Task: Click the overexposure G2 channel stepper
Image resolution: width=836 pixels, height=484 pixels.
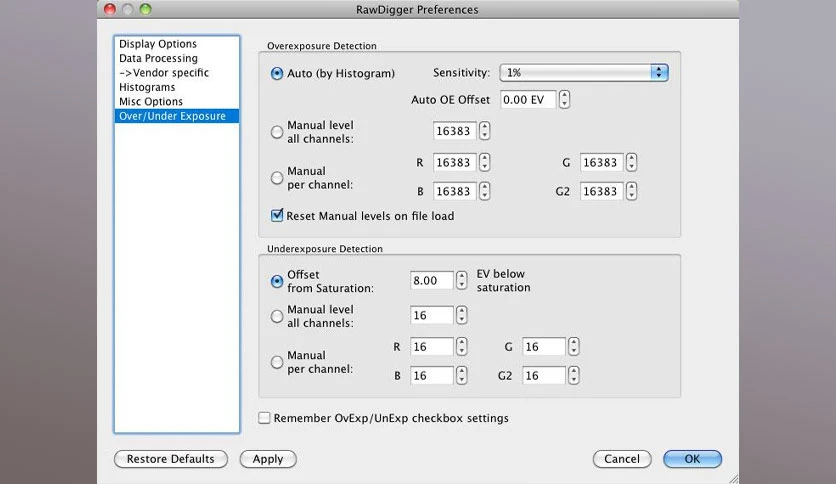Action: click(x=631, y=191)
